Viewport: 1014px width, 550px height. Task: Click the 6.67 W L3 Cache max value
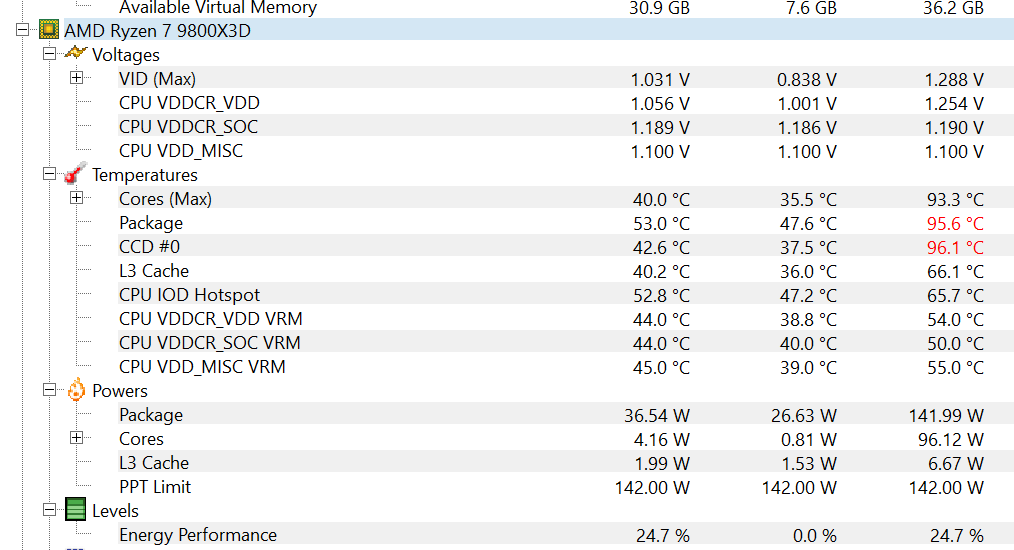(956, 463)
